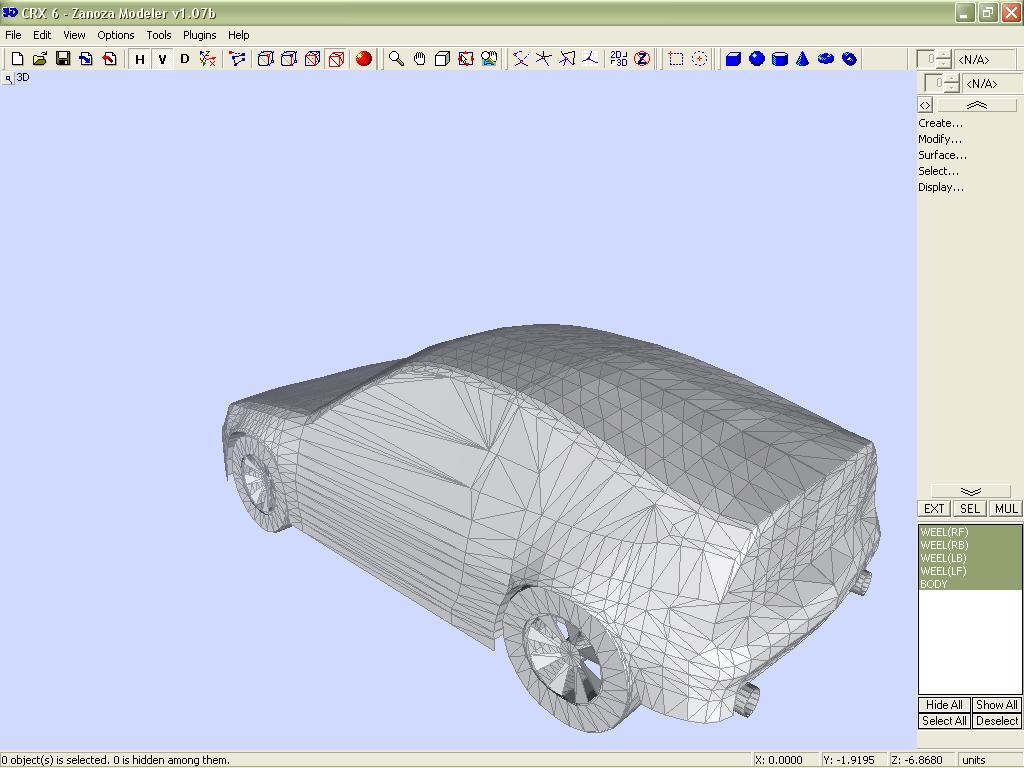Toggle the V axis button
This screenshot has height=768, width=1024.
click(162, 59)
